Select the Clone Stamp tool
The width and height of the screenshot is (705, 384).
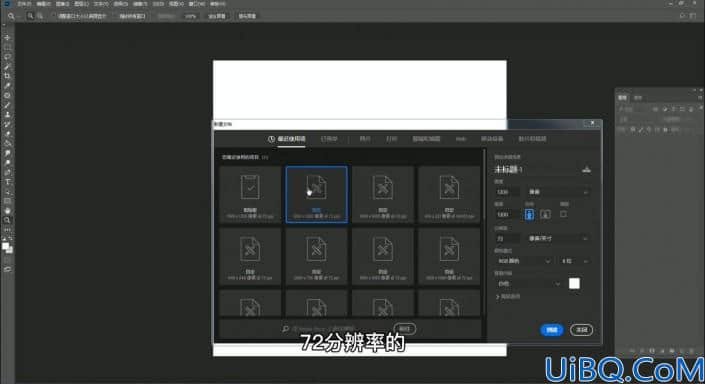coord(7,115)
